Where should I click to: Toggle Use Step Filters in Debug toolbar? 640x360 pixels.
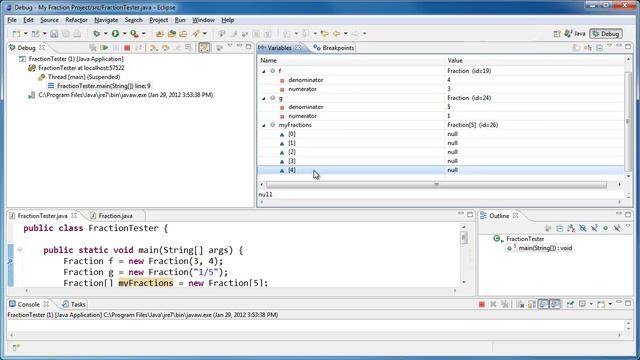[204, 48]
